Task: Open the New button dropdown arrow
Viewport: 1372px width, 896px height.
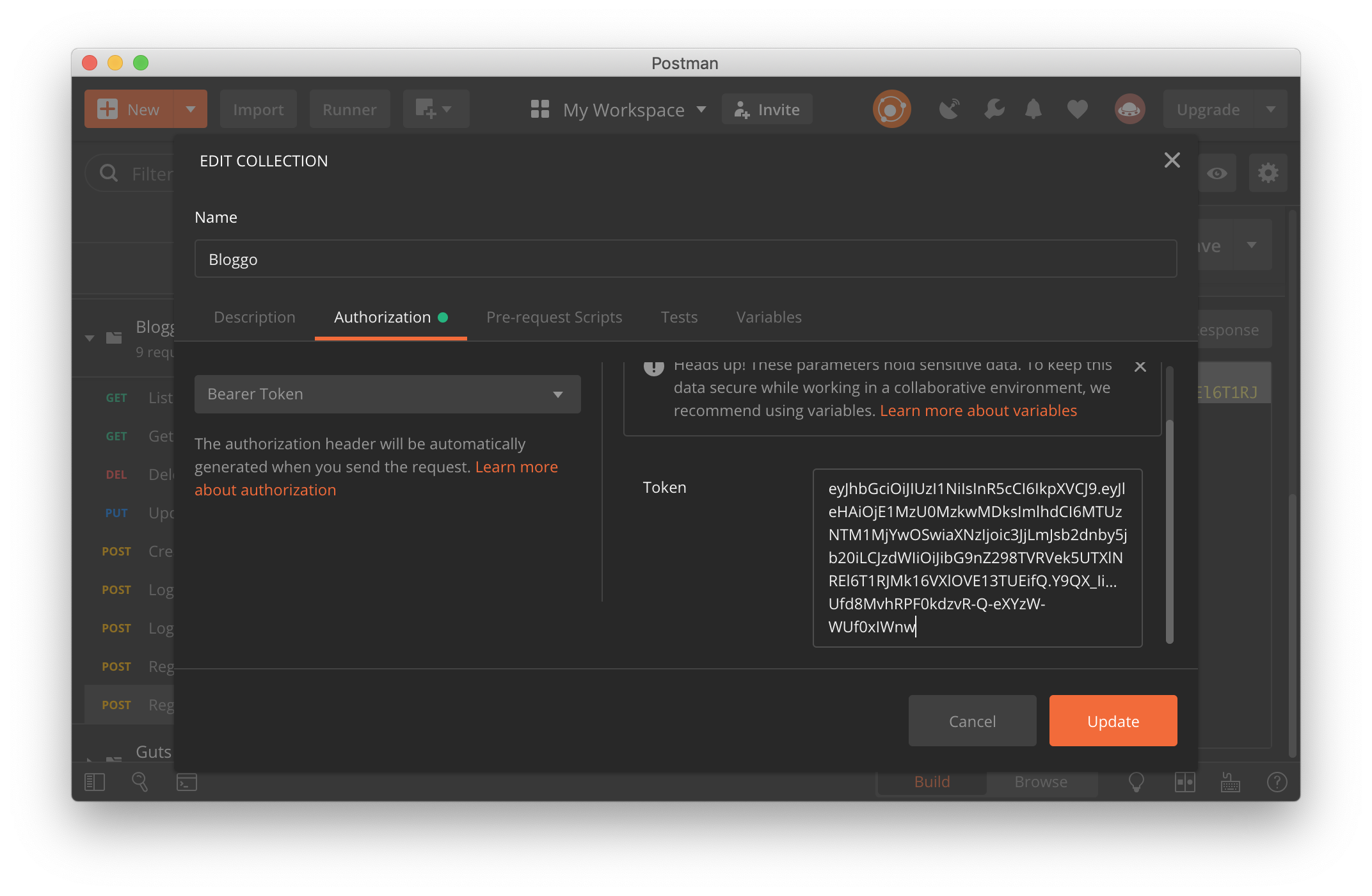Action: click(x=190, y=109)
